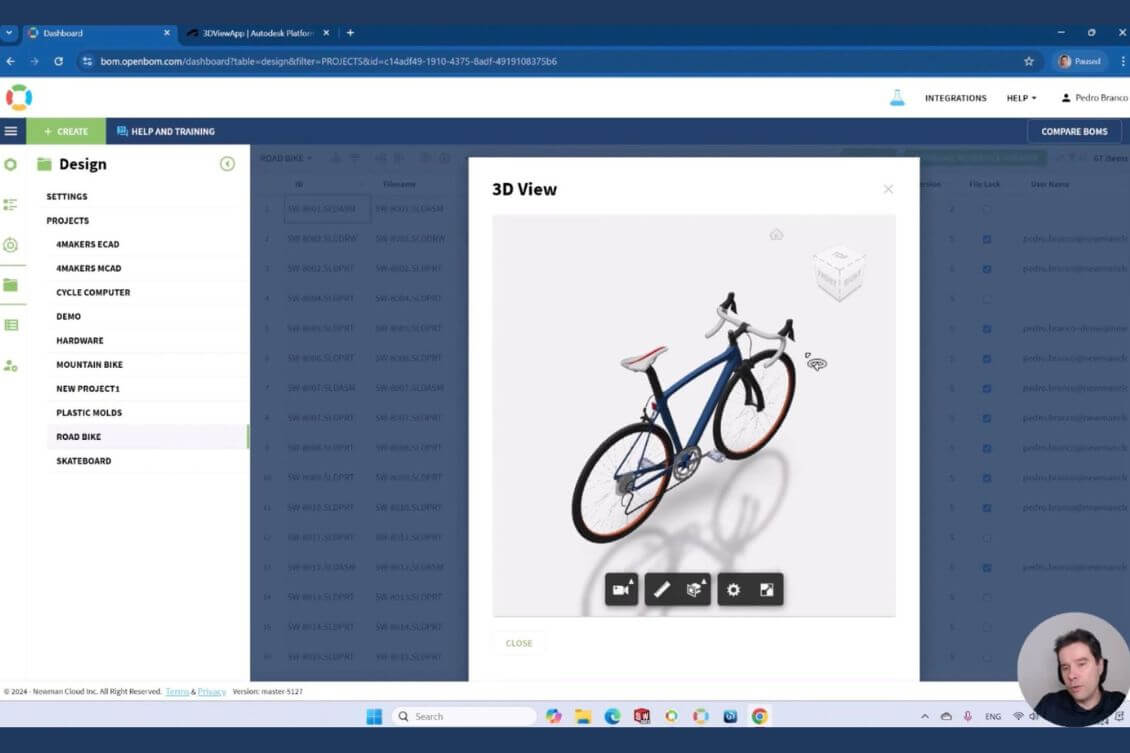Open the hamburger navigation menu
Screen dimensions: 1130x753
[11, 131]
